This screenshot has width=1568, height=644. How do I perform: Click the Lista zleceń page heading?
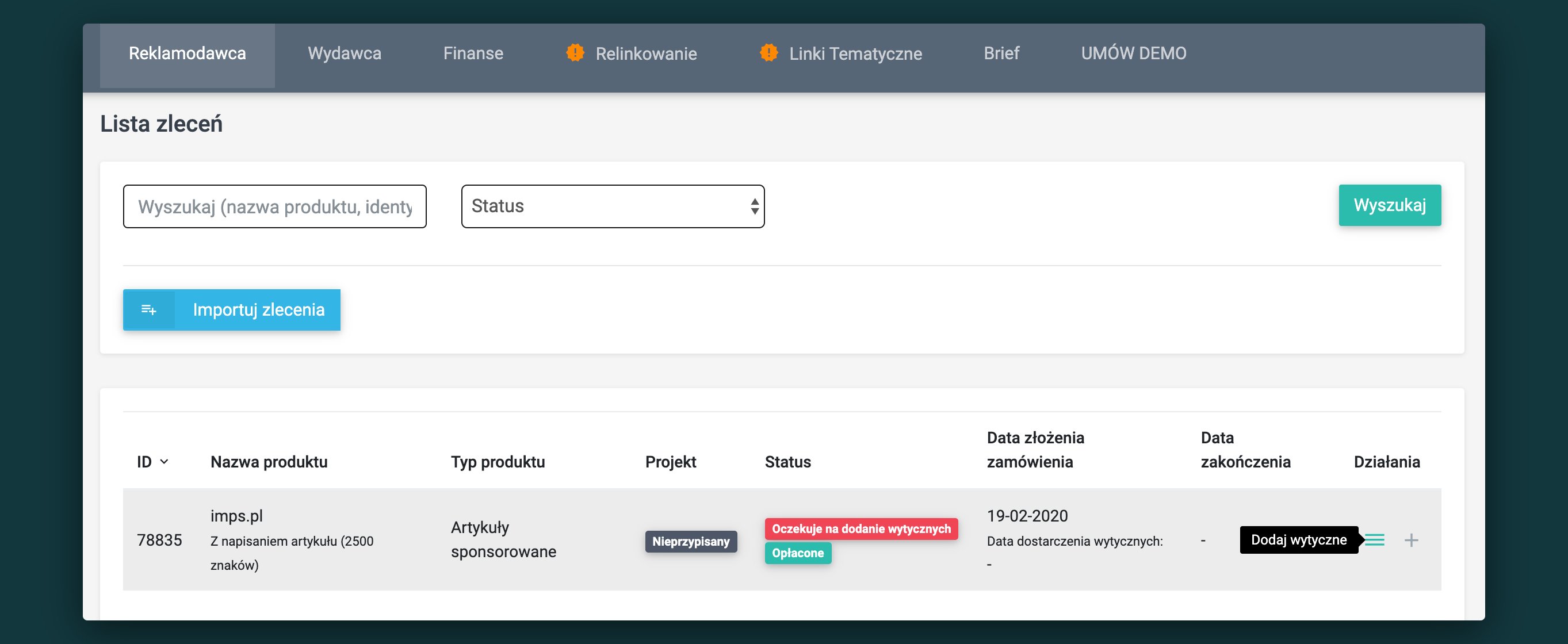coord(161,124)
